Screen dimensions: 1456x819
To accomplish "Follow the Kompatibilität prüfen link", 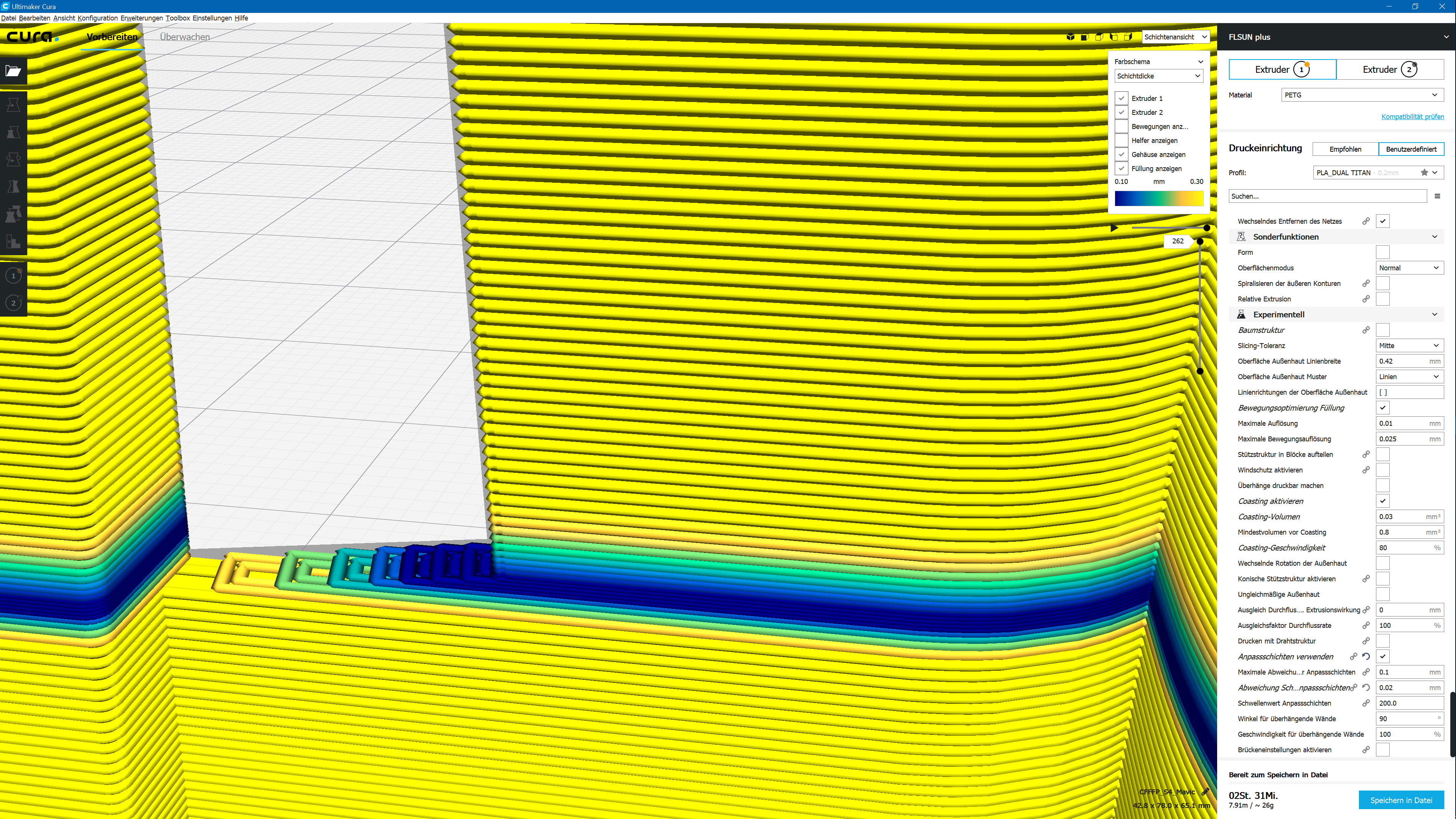I will pos(1412,116).
